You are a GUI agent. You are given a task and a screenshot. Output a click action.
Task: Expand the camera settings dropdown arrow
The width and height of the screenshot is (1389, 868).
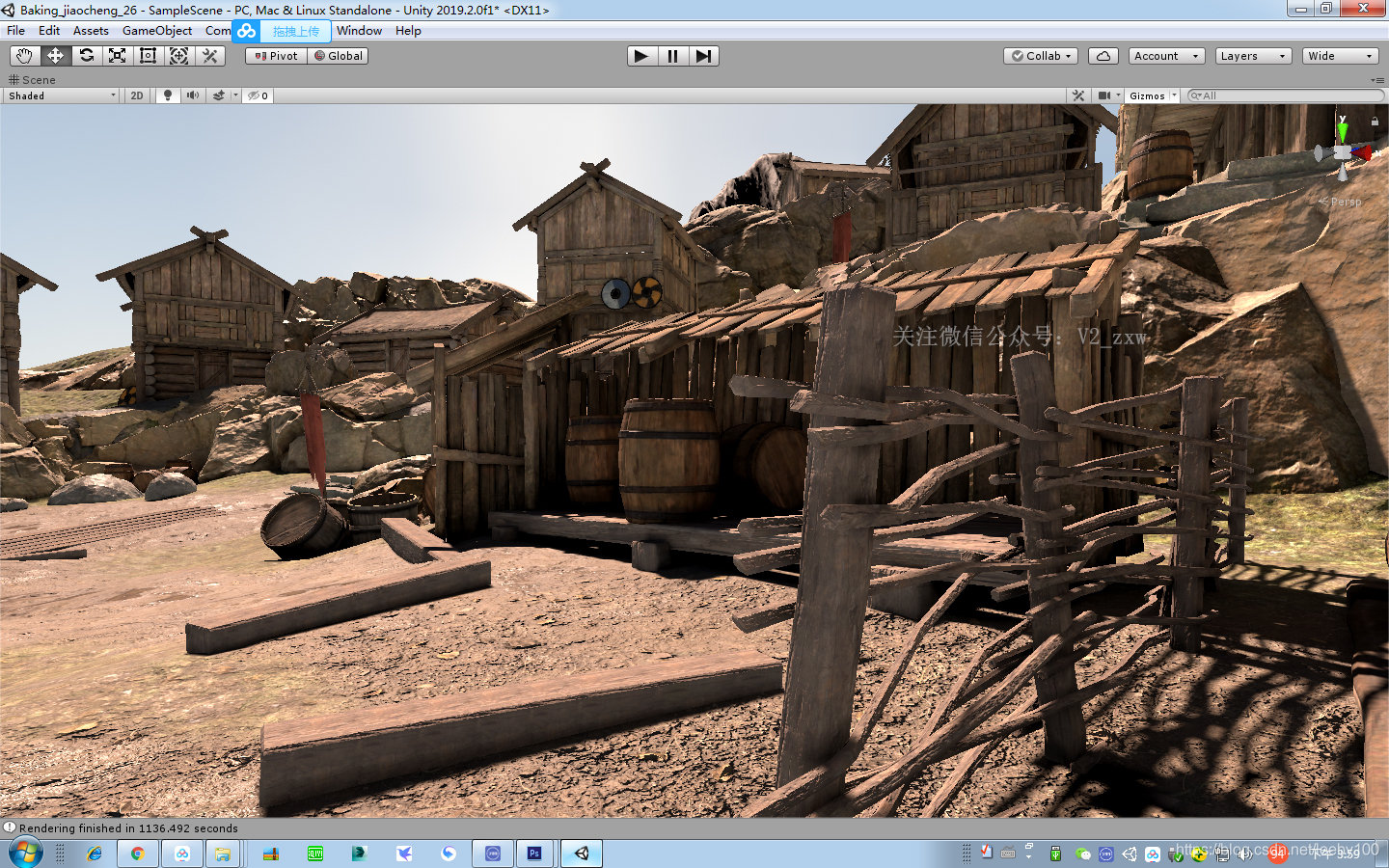pos(1118,95)
